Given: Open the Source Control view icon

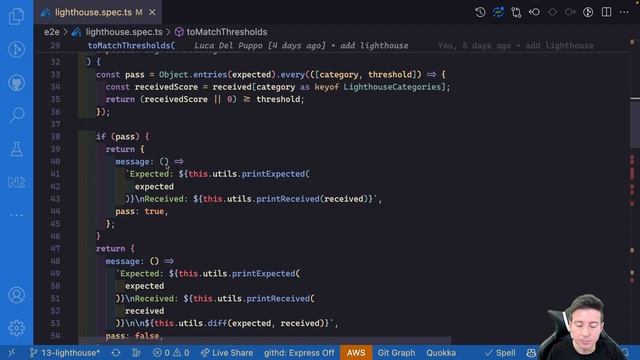Looking at the screenshot, I should click(16, 49).
